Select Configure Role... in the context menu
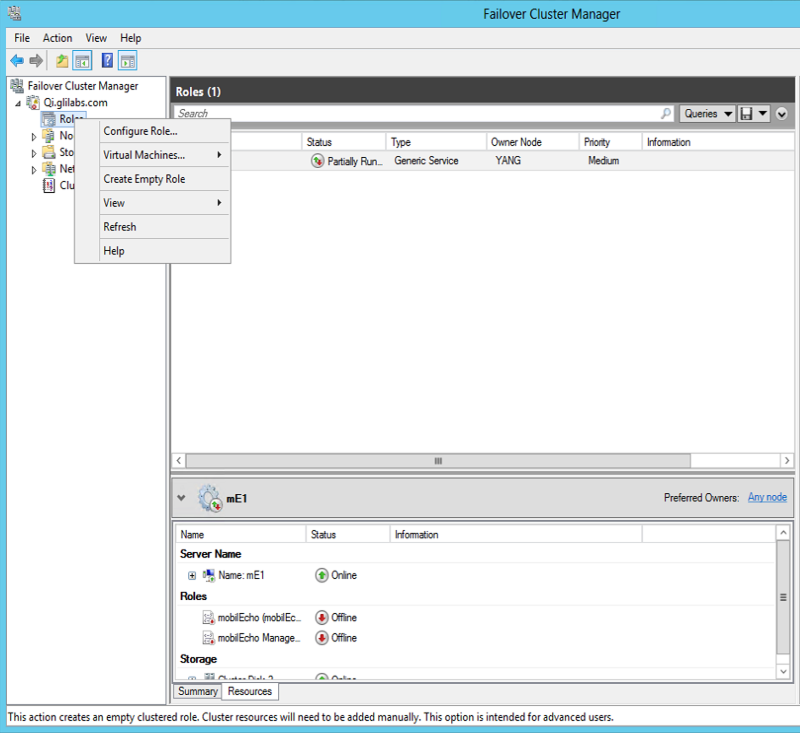The height and width of the screenshot is (733, 800). click(x=140, y=131)
